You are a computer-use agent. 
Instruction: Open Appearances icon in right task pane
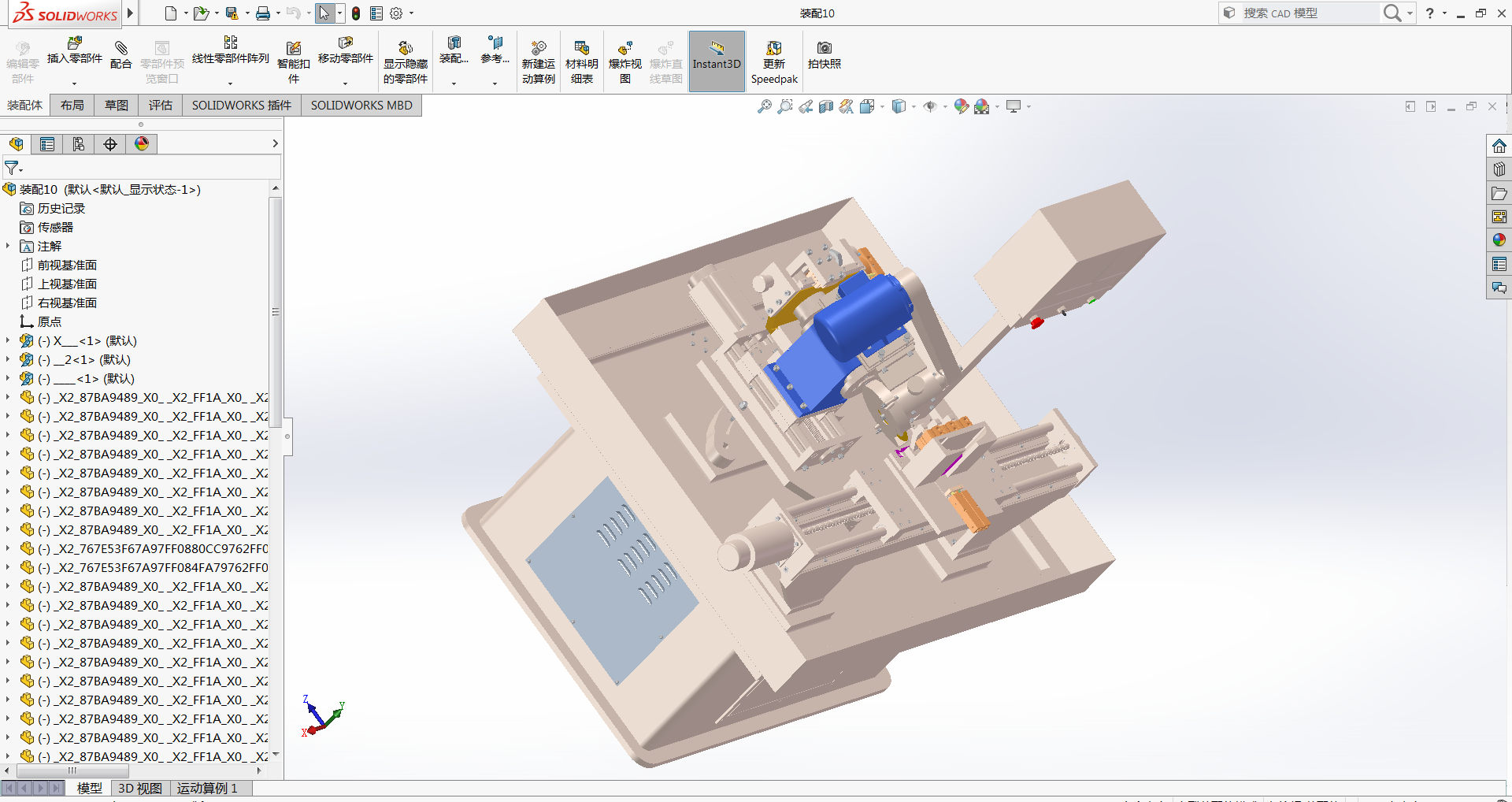[x=1499, y=240]
